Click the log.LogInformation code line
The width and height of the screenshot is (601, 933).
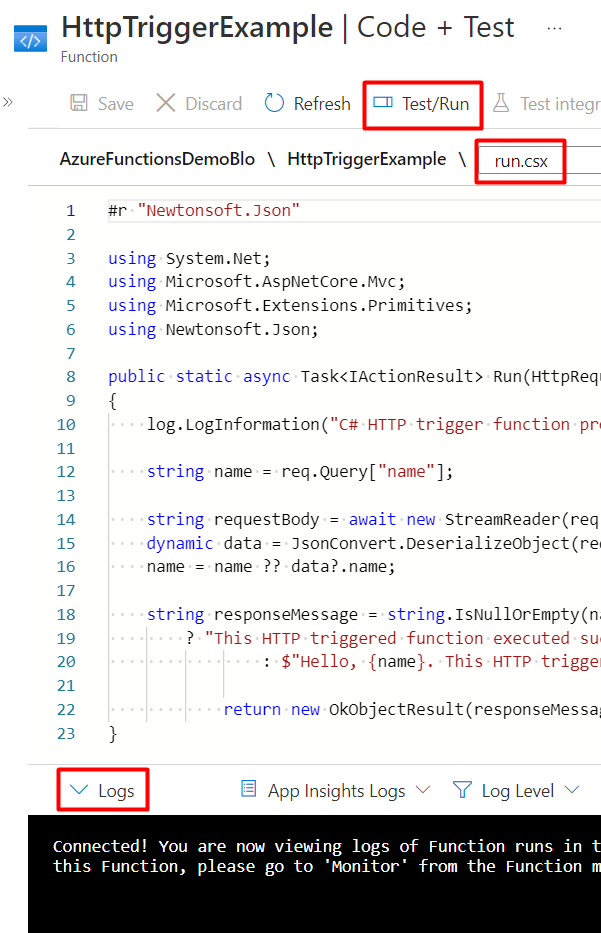click(x=374, y=424)
